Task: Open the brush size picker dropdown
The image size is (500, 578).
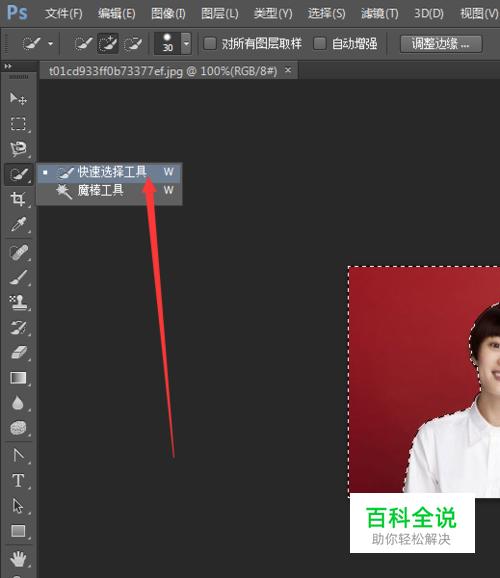Action: pyautogui.click(x=187, y=43)
